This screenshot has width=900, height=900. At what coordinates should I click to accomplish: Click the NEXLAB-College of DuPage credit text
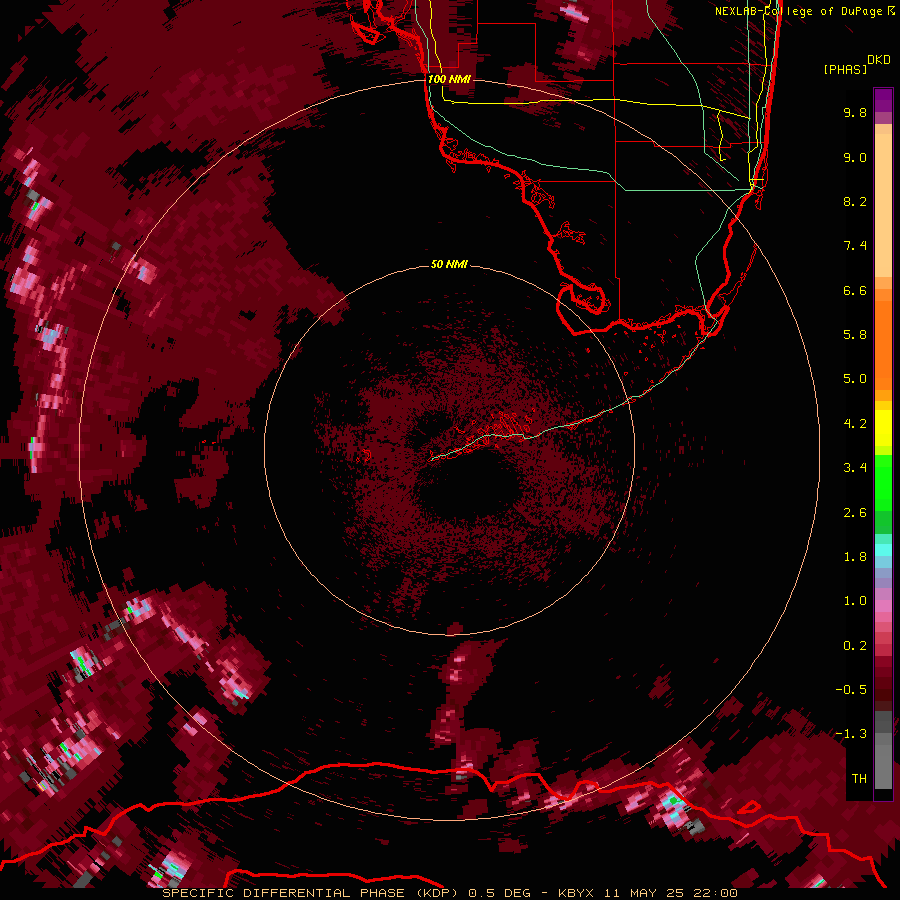(x=800, y=11)
